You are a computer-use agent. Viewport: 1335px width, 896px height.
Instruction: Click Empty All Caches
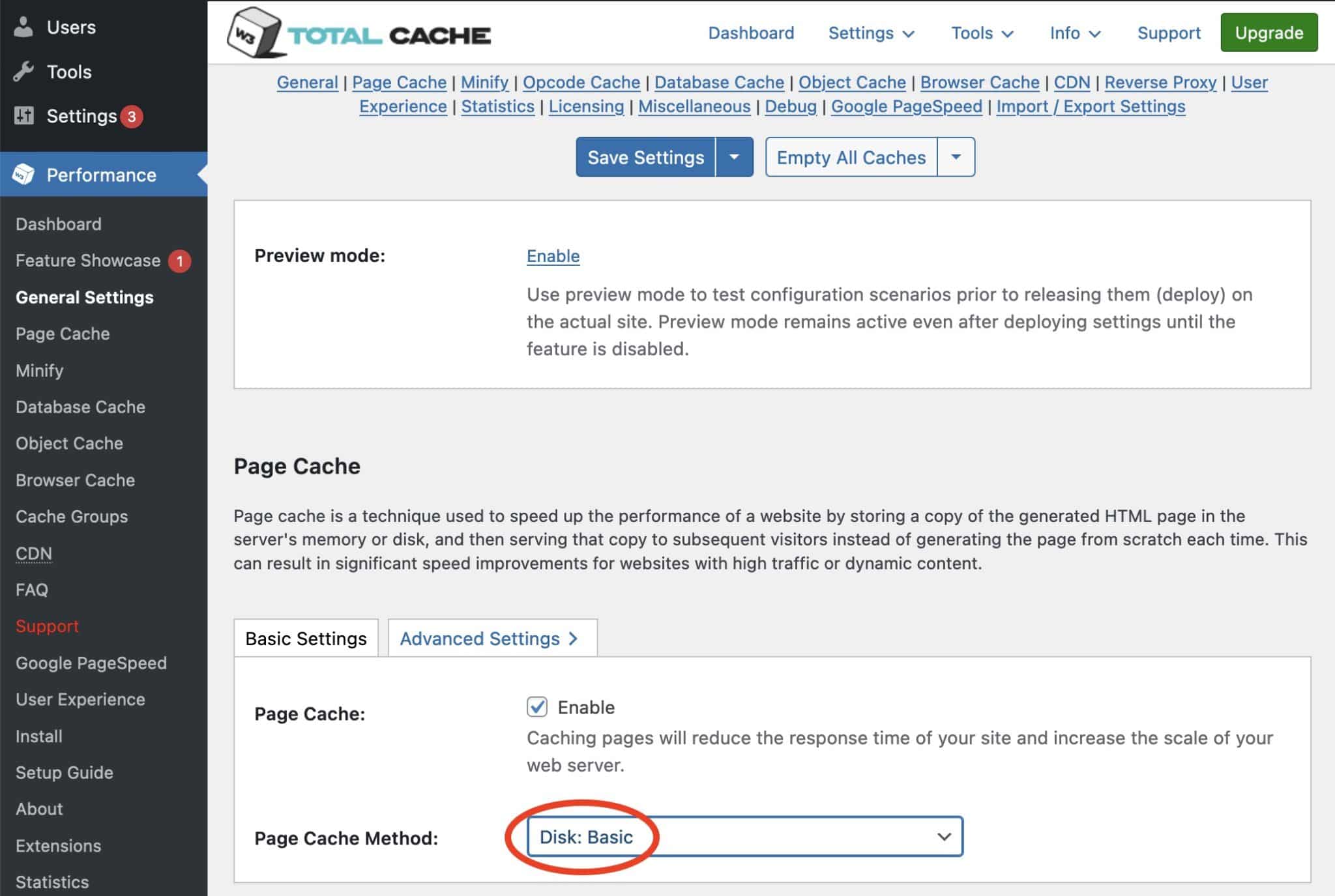[851, 157]
